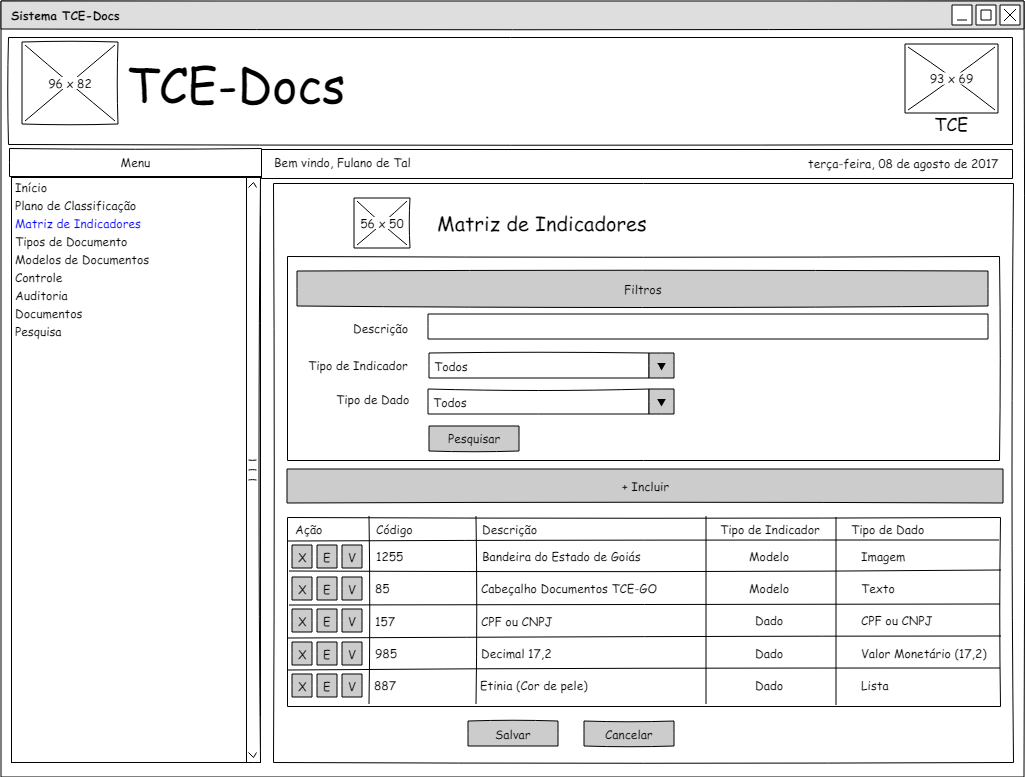This screenshot has height=777, width=1025.
Task: Click E button for Etinia row
Action: pyautogui.click(x=326, y=686)
